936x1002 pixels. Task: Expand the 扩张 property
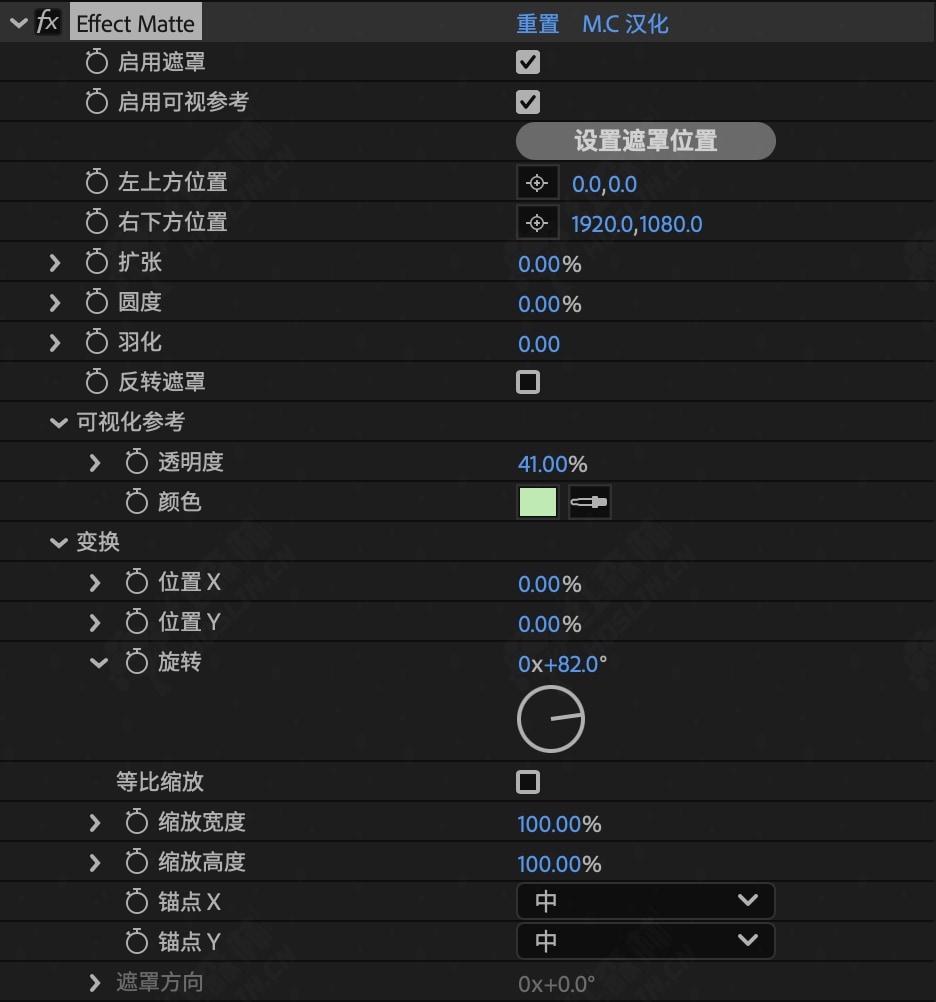click(55, 263)
